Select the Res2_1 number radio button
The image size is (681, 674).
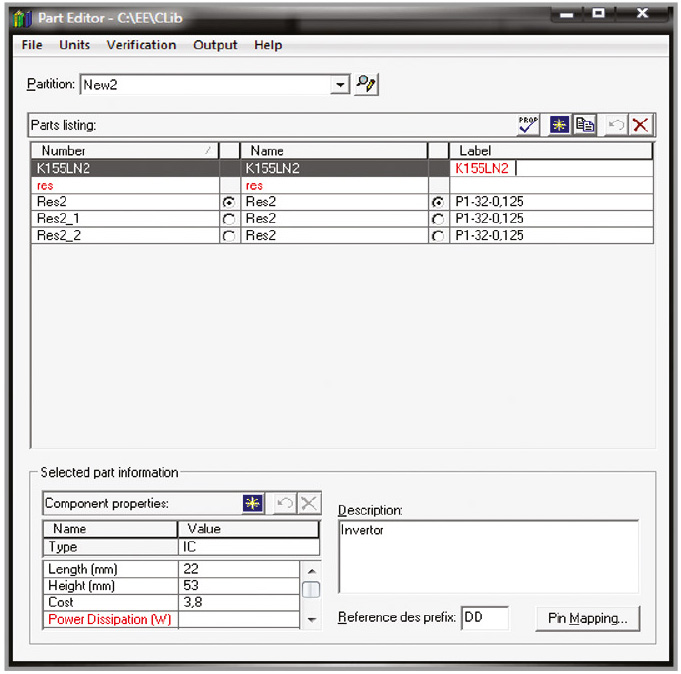click(229, 219)
